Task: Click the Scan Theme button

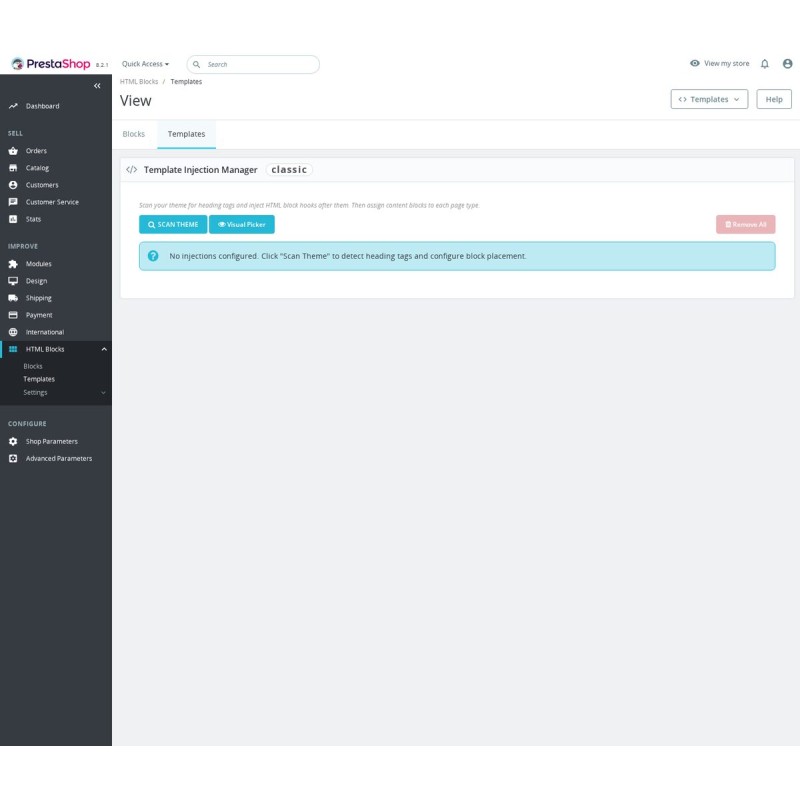Action: coord(173,224)
